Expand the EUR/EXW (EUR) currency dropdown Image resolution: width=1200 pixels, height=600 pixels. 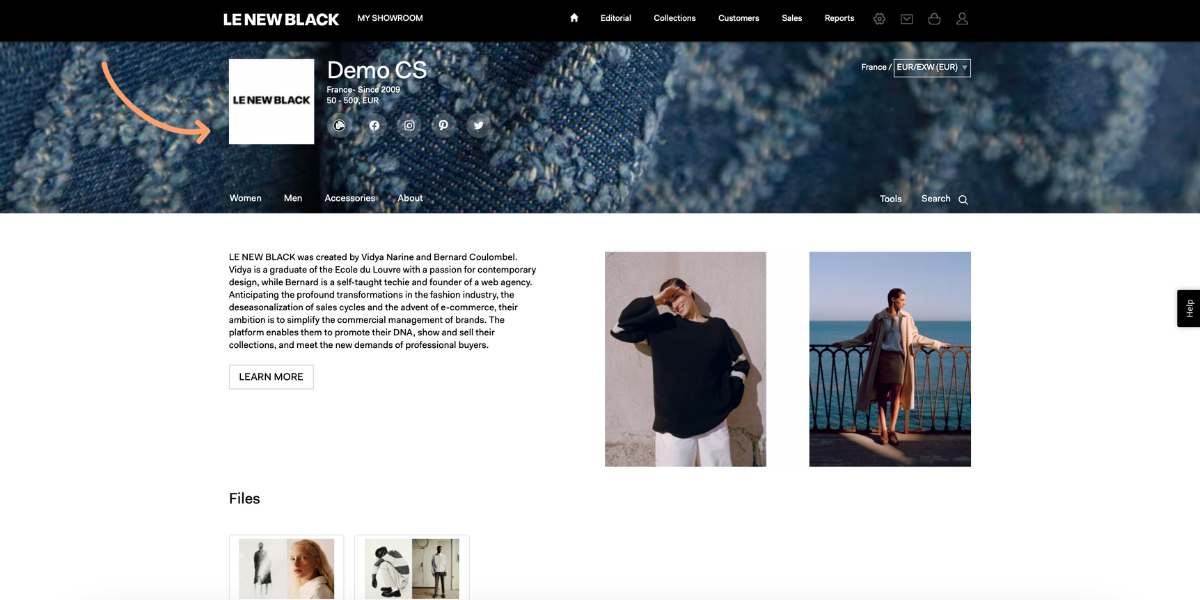[932, 67]
